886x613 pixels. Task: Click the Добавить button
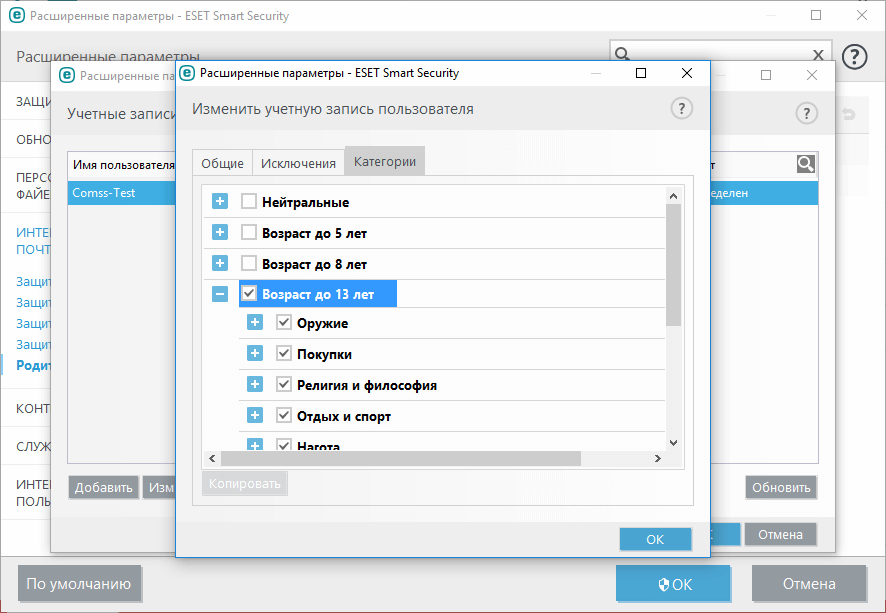(x=103, y=487)
